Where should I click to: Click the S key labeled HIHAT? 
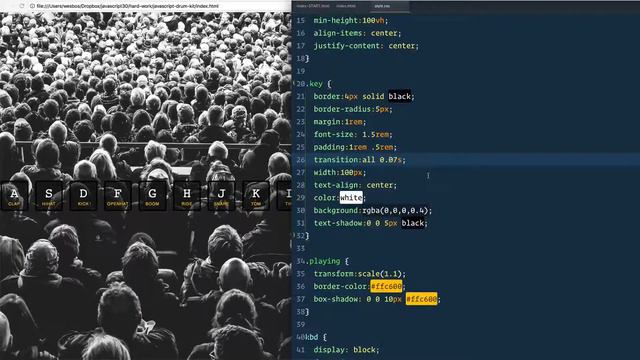[49, 196]
